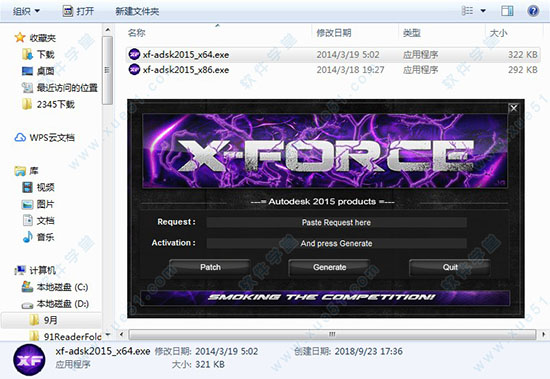Image resolution: width=550 pixels, height=379 pixels.
Task: Click 修改日期 value 2014/3/19 5:02 in details pane
Action: [x=226, y=351]
